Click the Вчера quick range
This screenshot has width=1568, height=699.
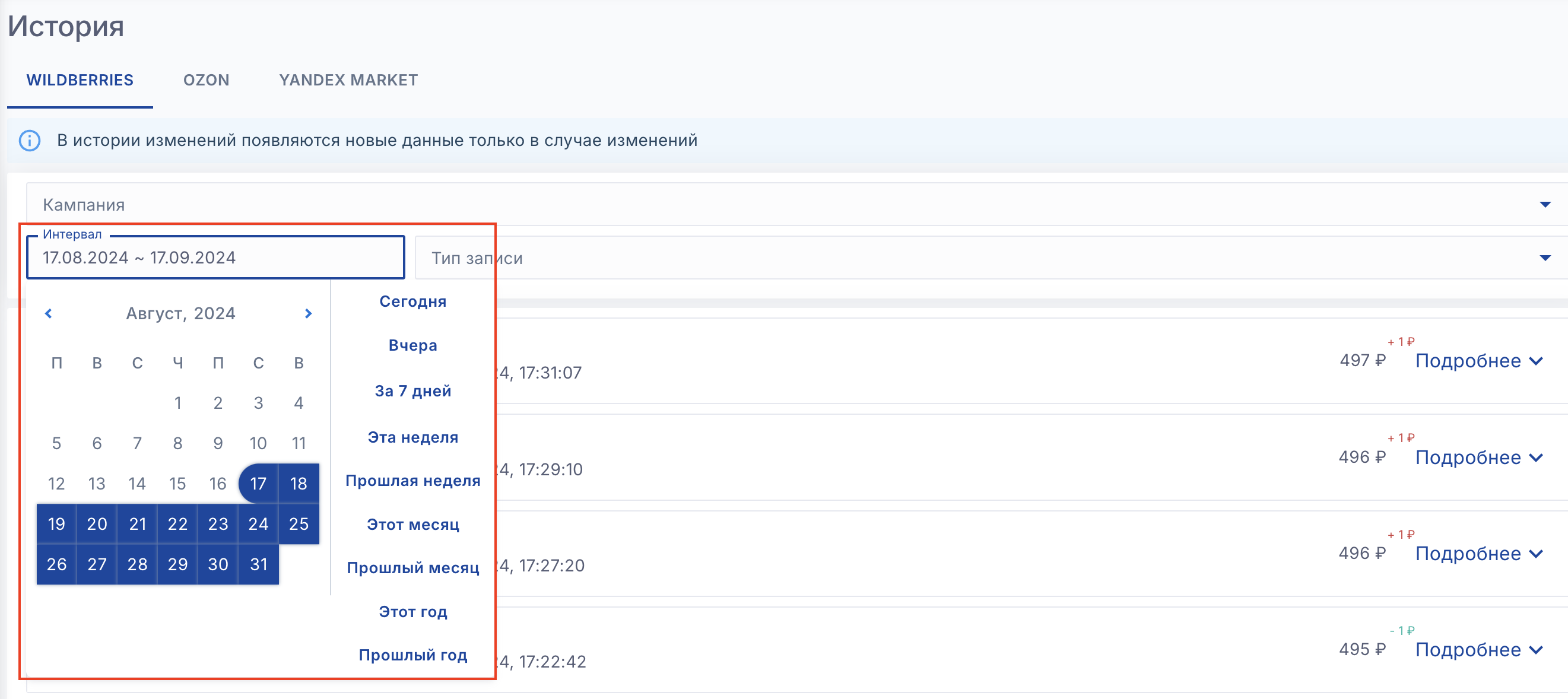coord(412,345)
